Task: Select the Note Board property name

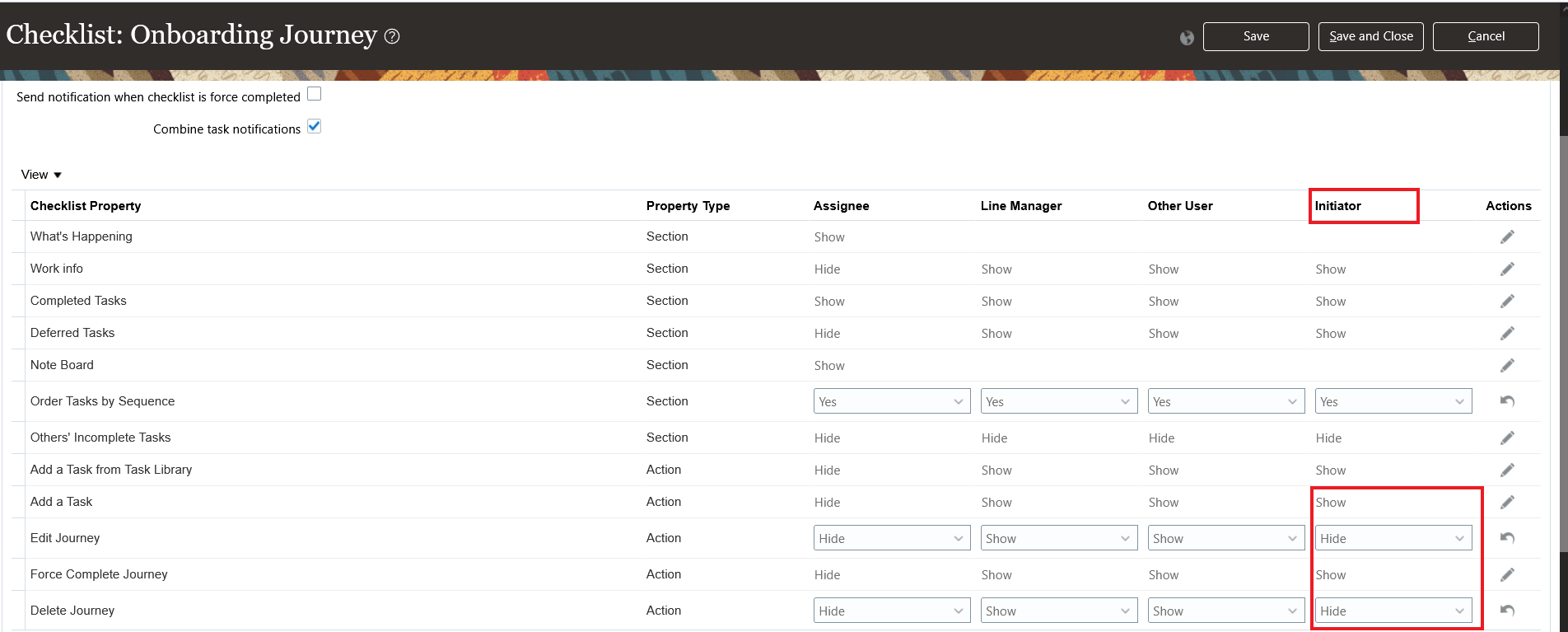Action: point(62,365)
